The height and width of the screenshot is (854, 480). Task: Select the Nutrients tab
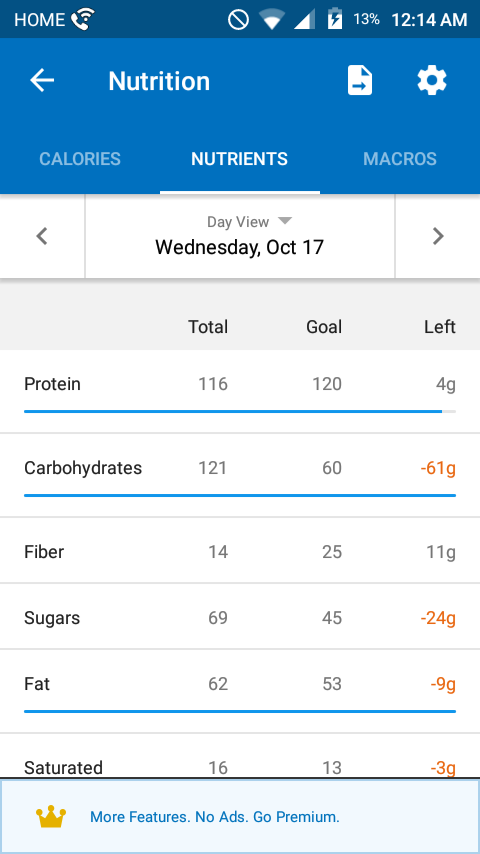pos(240,158)
